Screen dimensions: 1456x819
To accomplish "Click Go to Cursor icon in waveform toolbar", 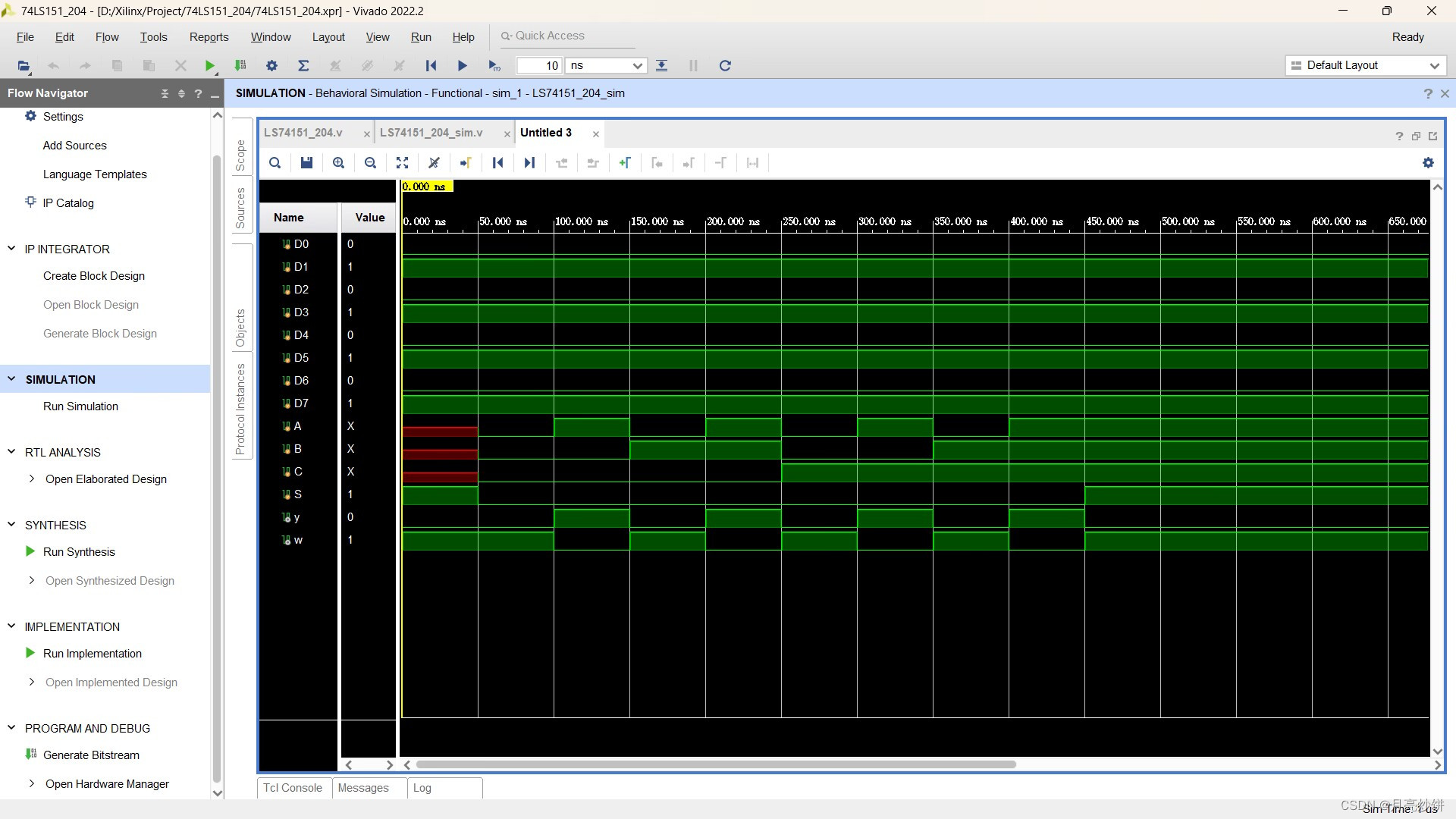I will click(x=466, y=163).
